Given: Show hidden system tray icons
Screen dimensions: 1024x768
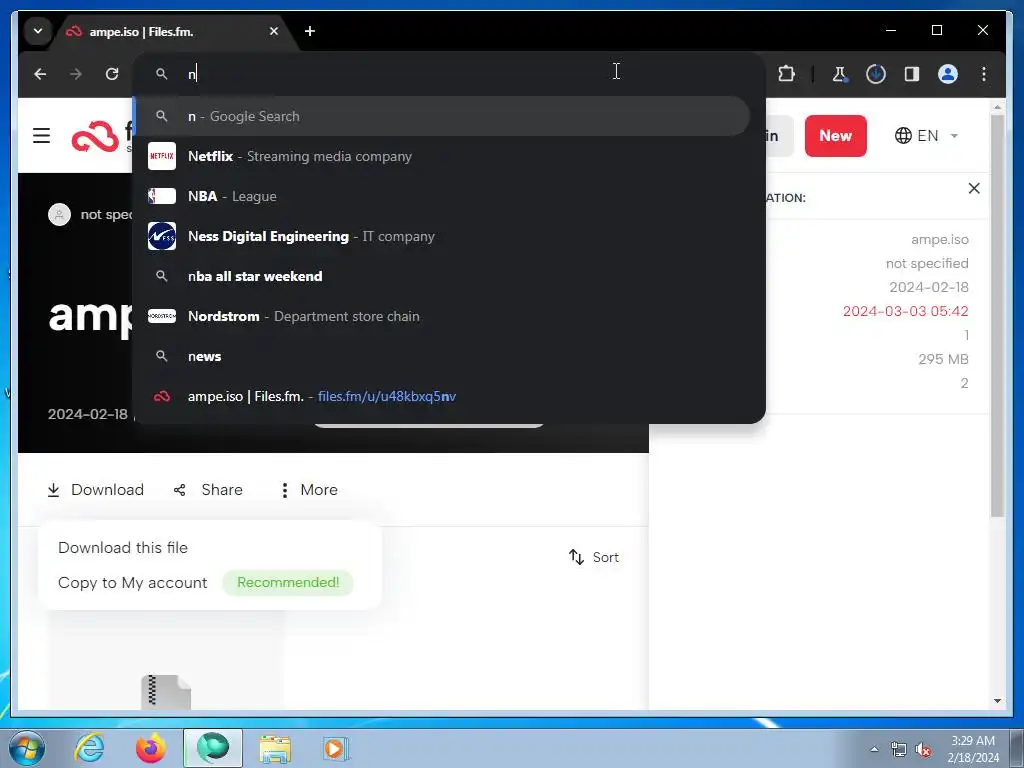Looking at the screenshot, I should tap(874, 749).
